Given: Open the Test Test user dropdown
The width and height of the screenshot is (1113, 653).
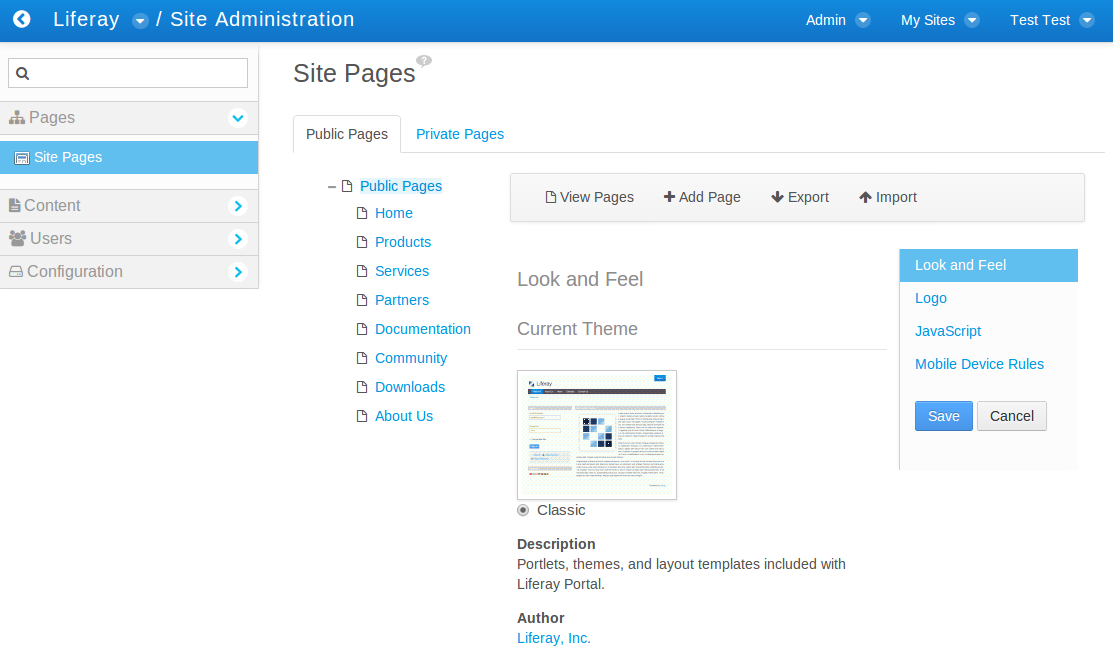Looking at the screenshot, I should click(1052, 20).
